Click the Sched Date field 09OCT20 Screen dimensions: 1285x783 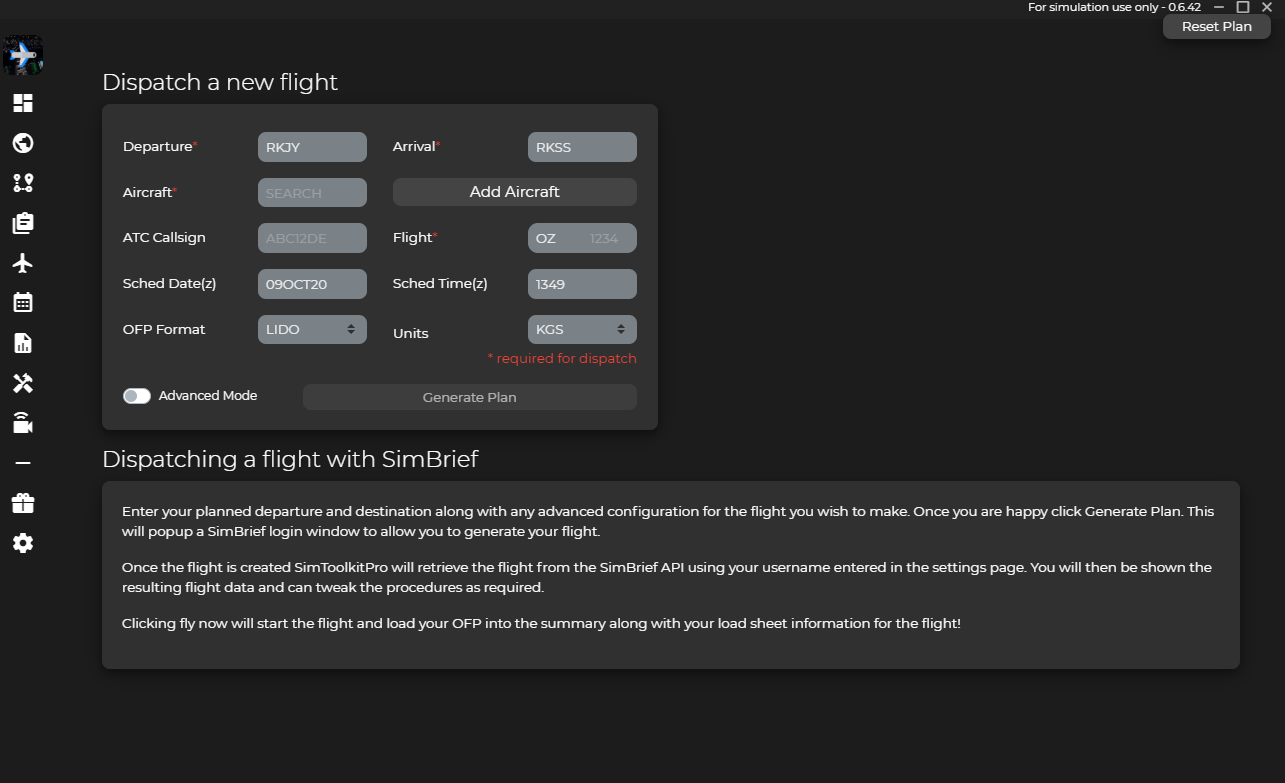click(x=312, y=284)
